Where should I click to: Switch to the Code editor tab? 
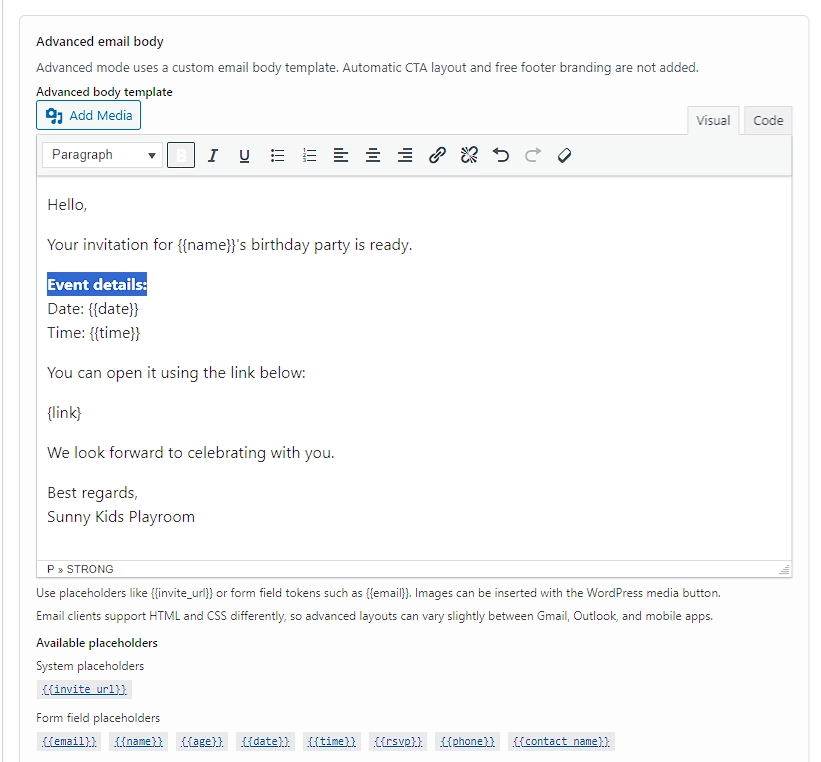pos(768,120)
